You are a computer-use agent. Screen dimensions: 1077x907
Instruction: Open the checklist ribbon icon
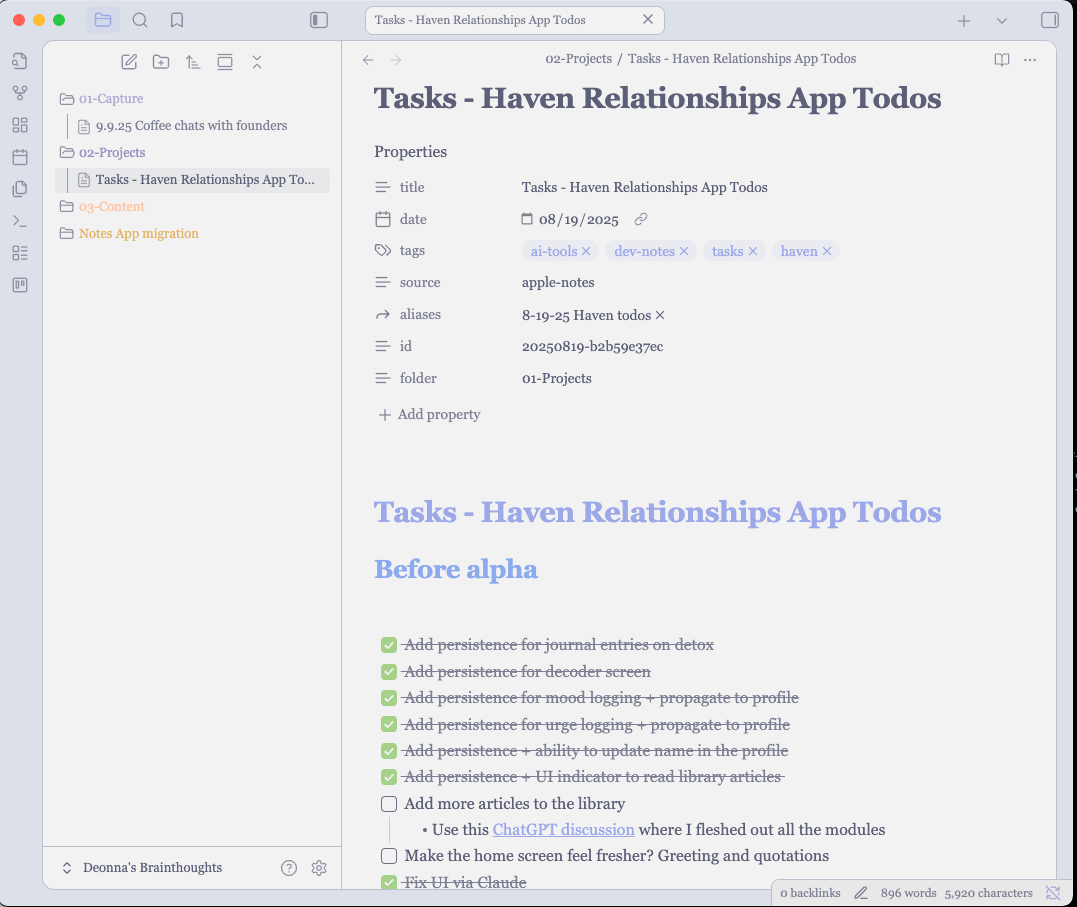click(x=20, y=253)
